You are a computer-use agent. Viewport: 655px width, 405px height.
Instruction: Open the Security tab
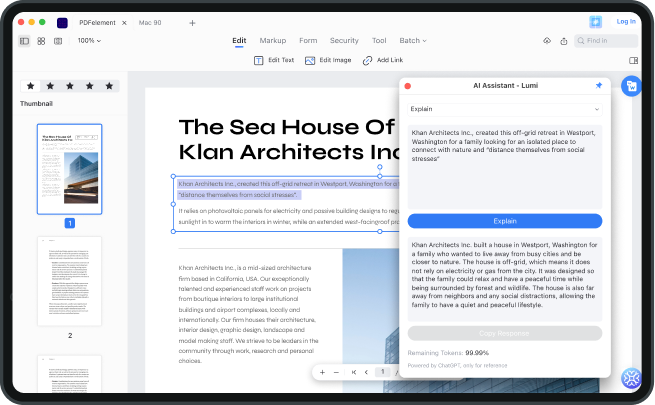click(x=344, y=40)
